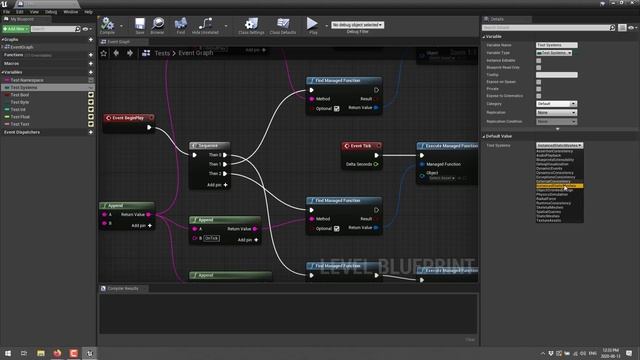Select highlighted InstancedStaticMeshes option in list
640x360 pixels.
pos(559,186)
